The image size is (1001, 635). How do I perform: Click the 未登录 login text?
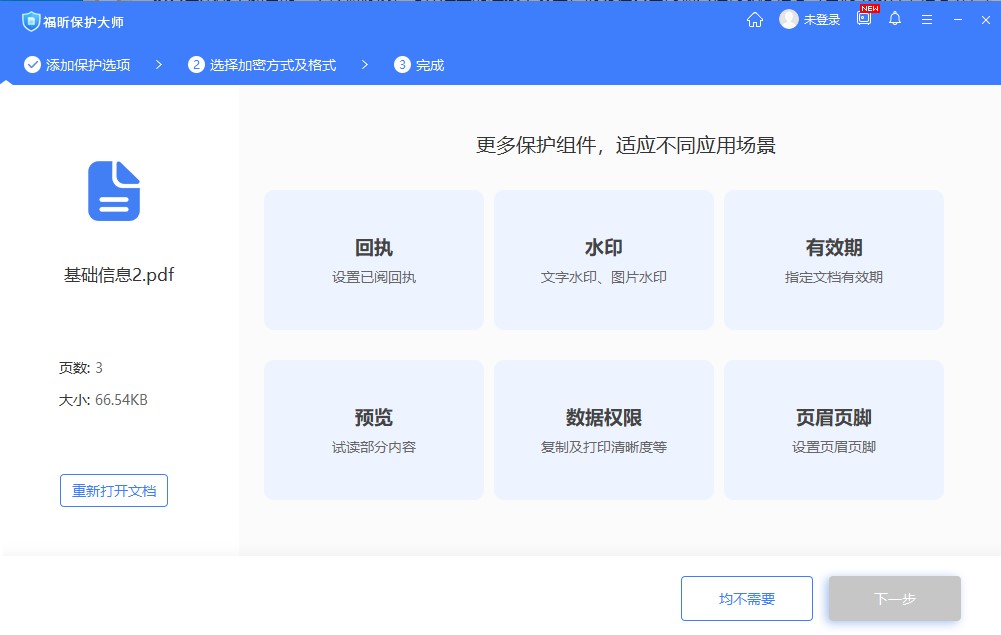click(x=822, y=20)
